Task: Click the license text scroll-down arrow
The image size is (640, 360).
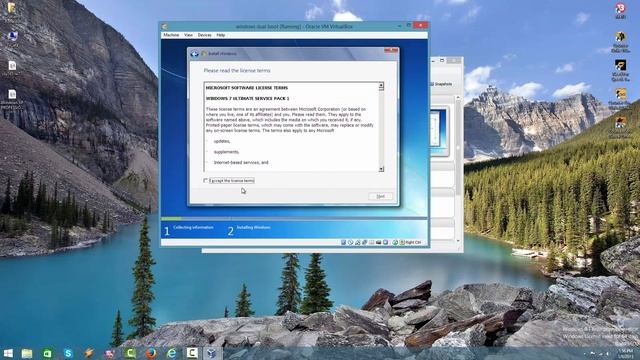Action: click(x=381, y=169)
